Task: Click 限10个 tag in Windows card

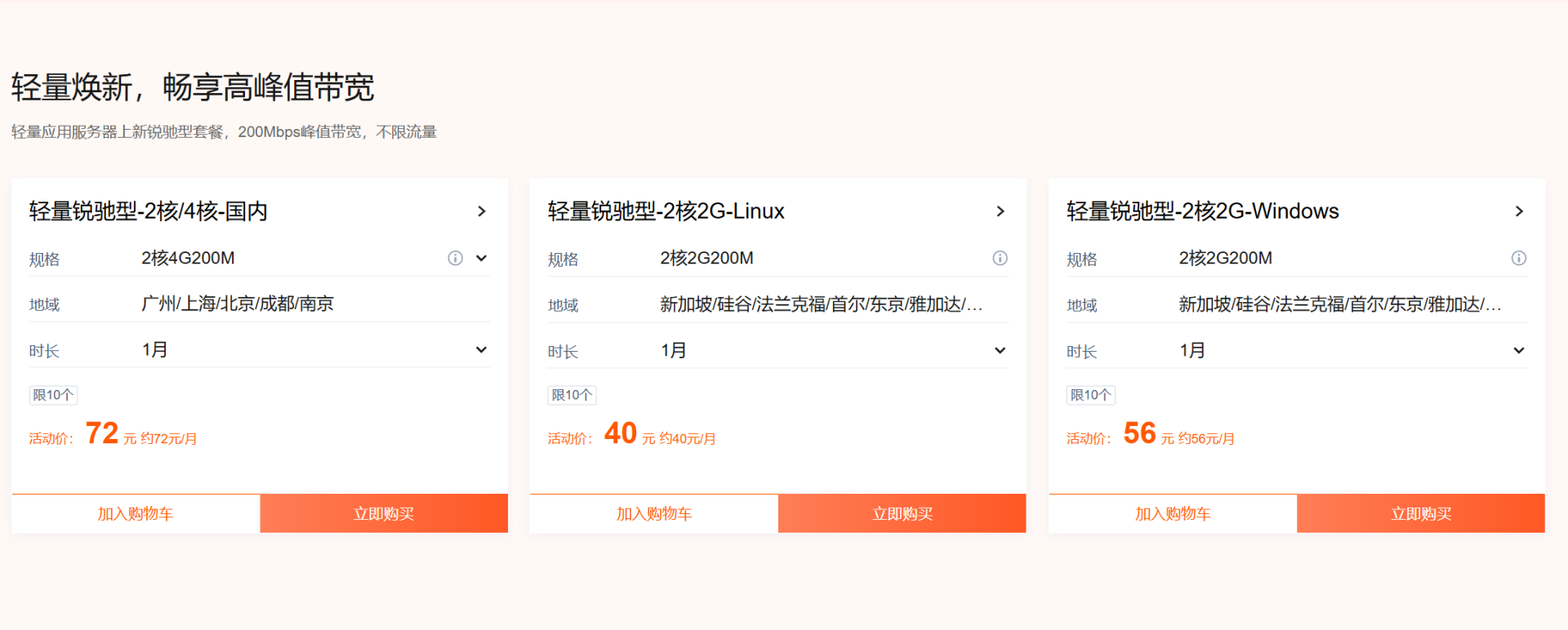Action: click(x=1090, y=395)
